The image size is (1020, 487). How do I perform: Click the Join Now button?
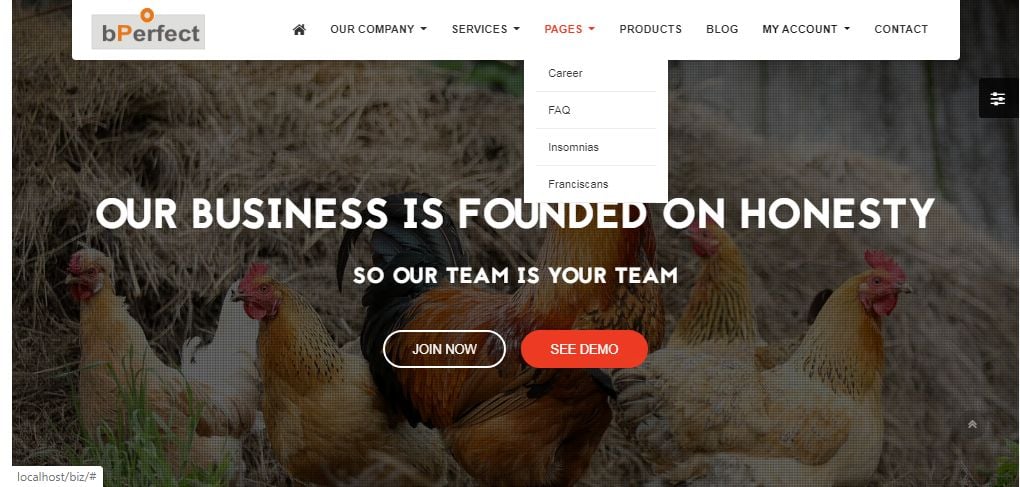click(444, 349)
